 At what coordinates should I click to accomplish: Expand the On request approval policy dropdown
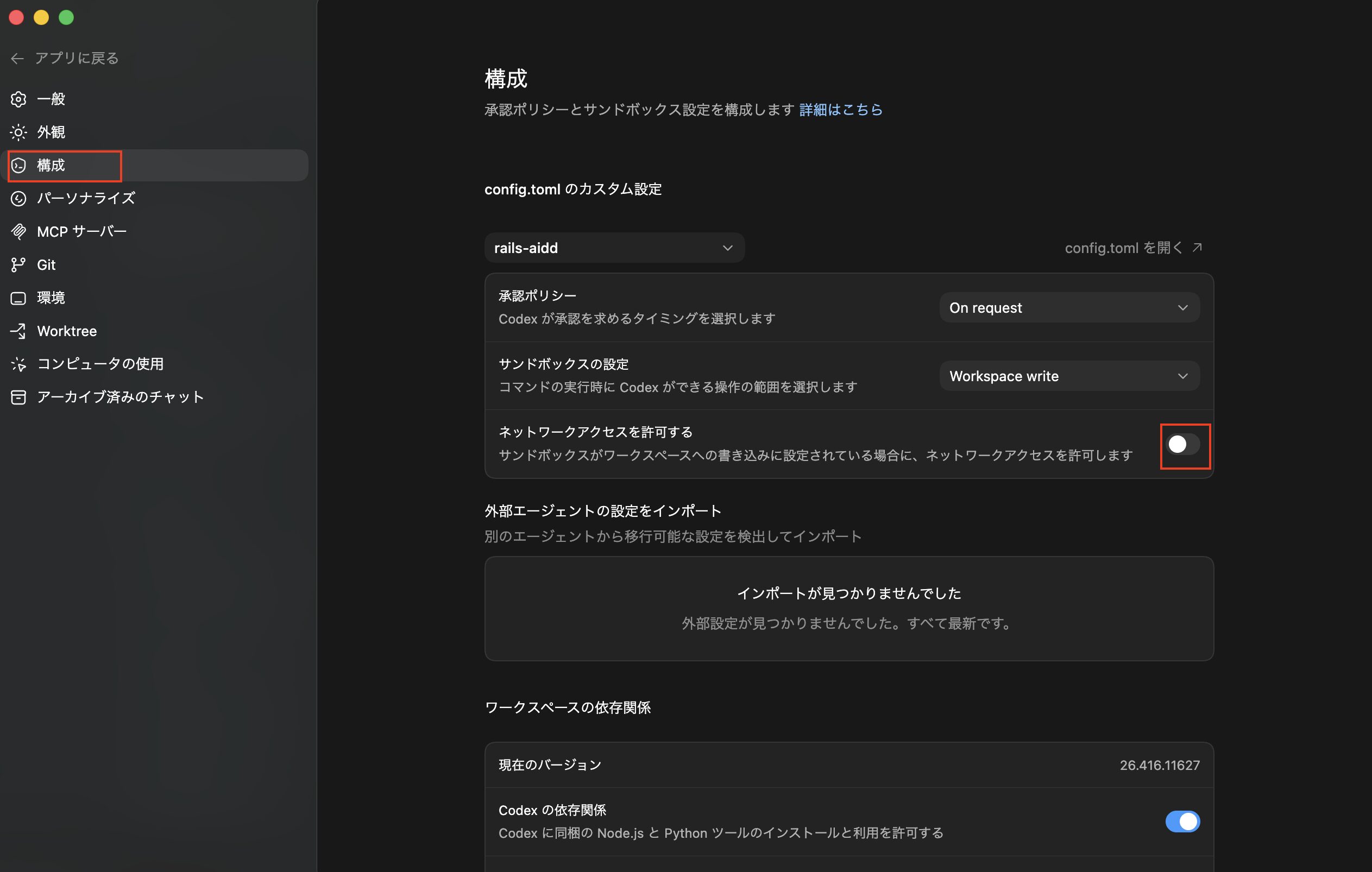1069,307
